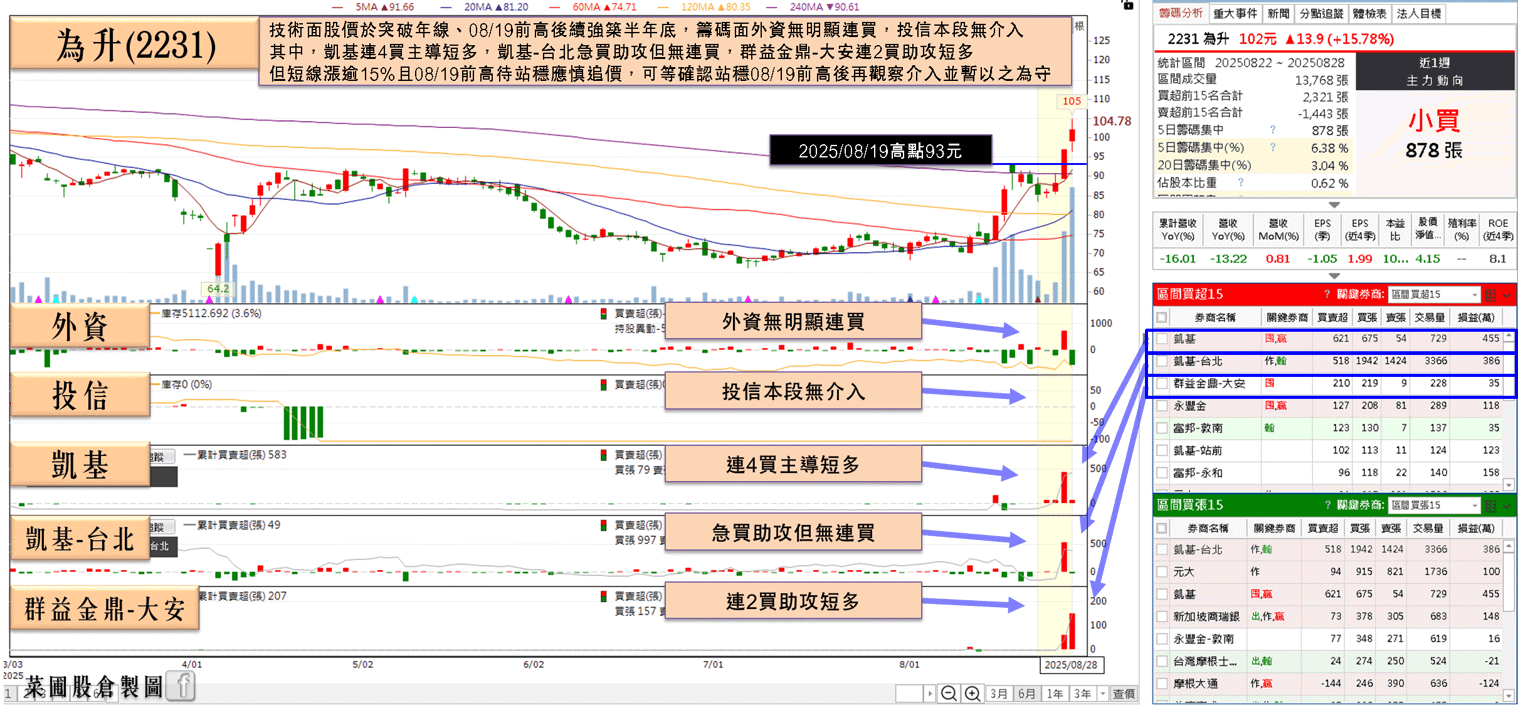This screenshot has width=1518, height=720.
Task: Switch to the 分點追蹤 tab
Action: coord(1321,14)
